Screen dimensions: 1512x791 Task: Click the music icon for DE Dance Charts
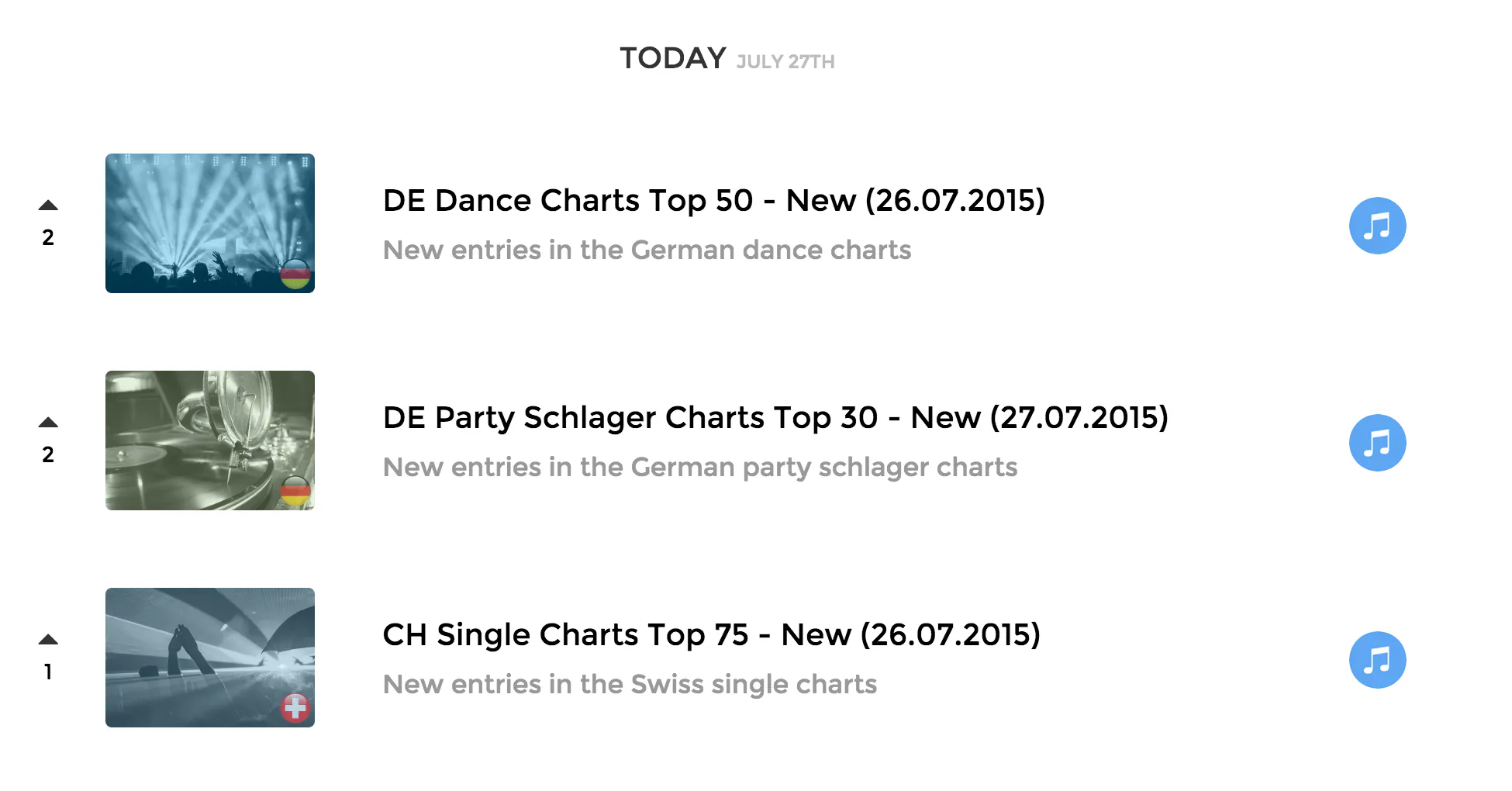[x=1377, y=226]
